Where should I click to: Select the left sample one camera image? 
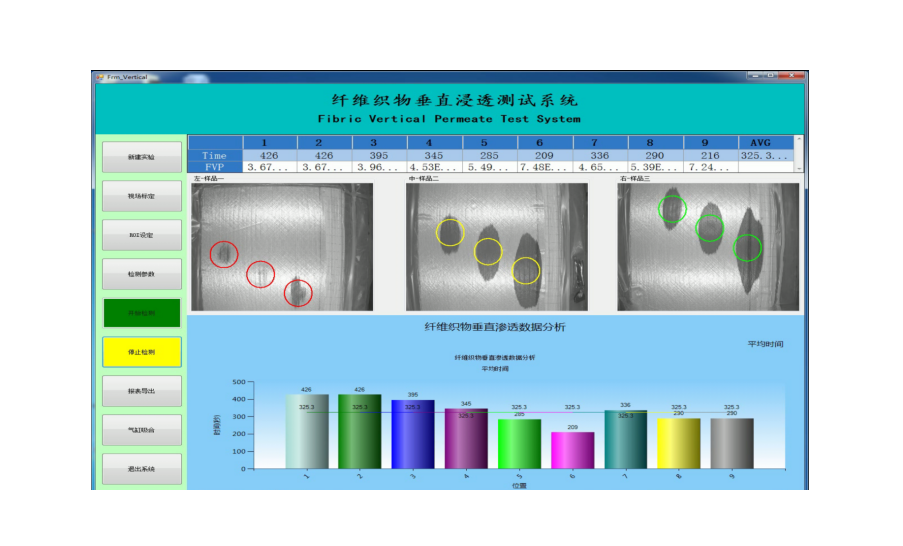pos(282,247)
